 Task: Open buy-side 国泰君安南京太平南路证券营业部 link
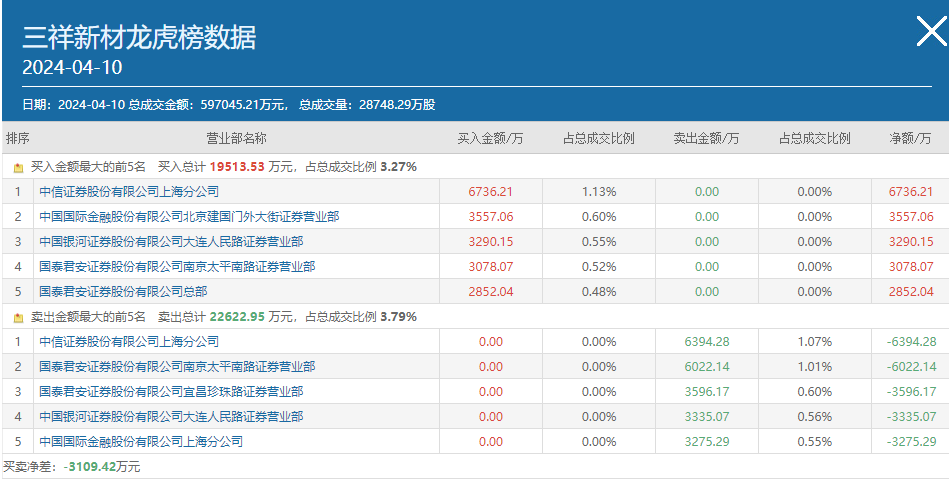pos(177,266)
